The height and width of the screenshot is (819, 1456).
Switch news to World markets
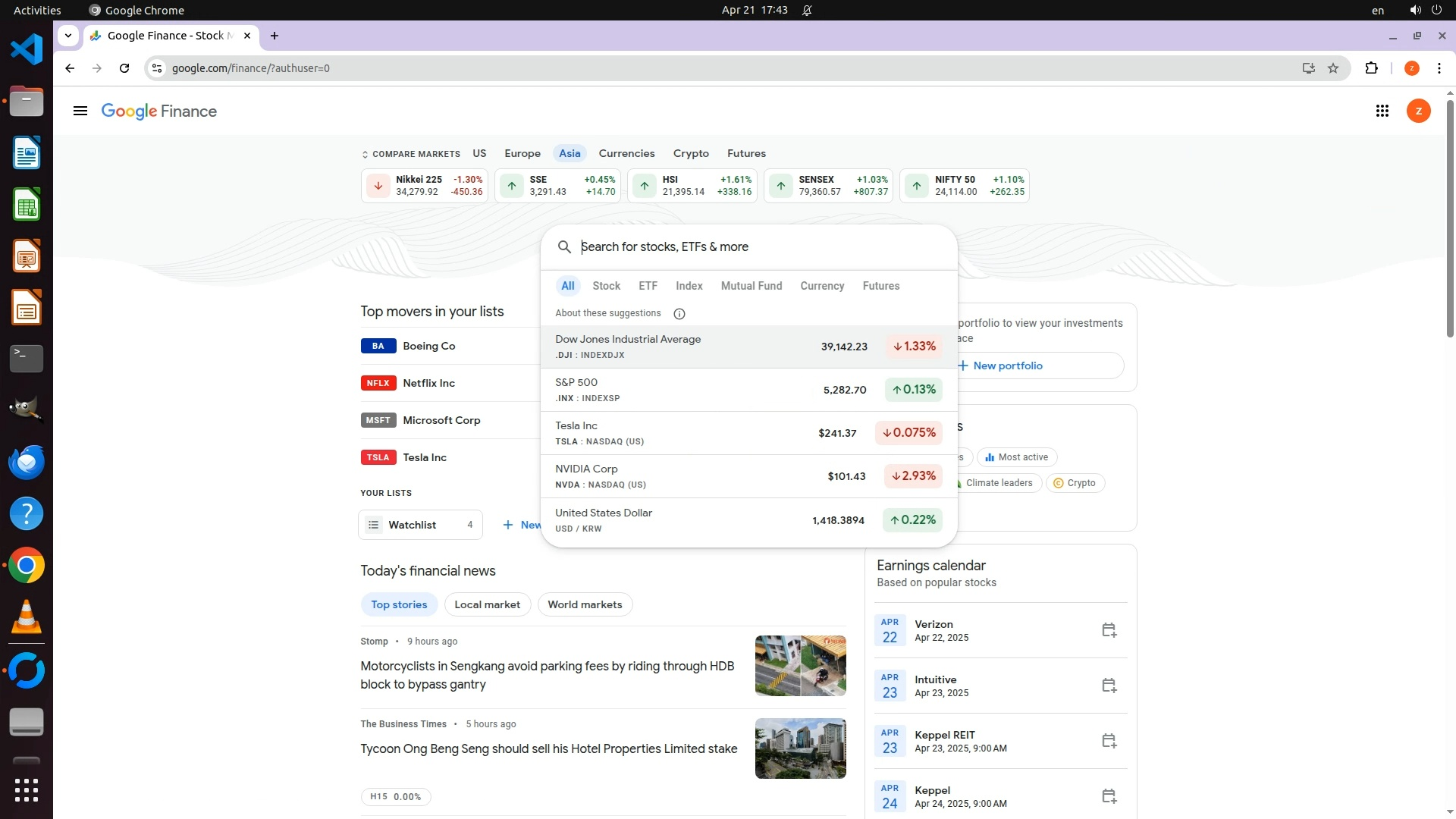[x=585, y=604]
